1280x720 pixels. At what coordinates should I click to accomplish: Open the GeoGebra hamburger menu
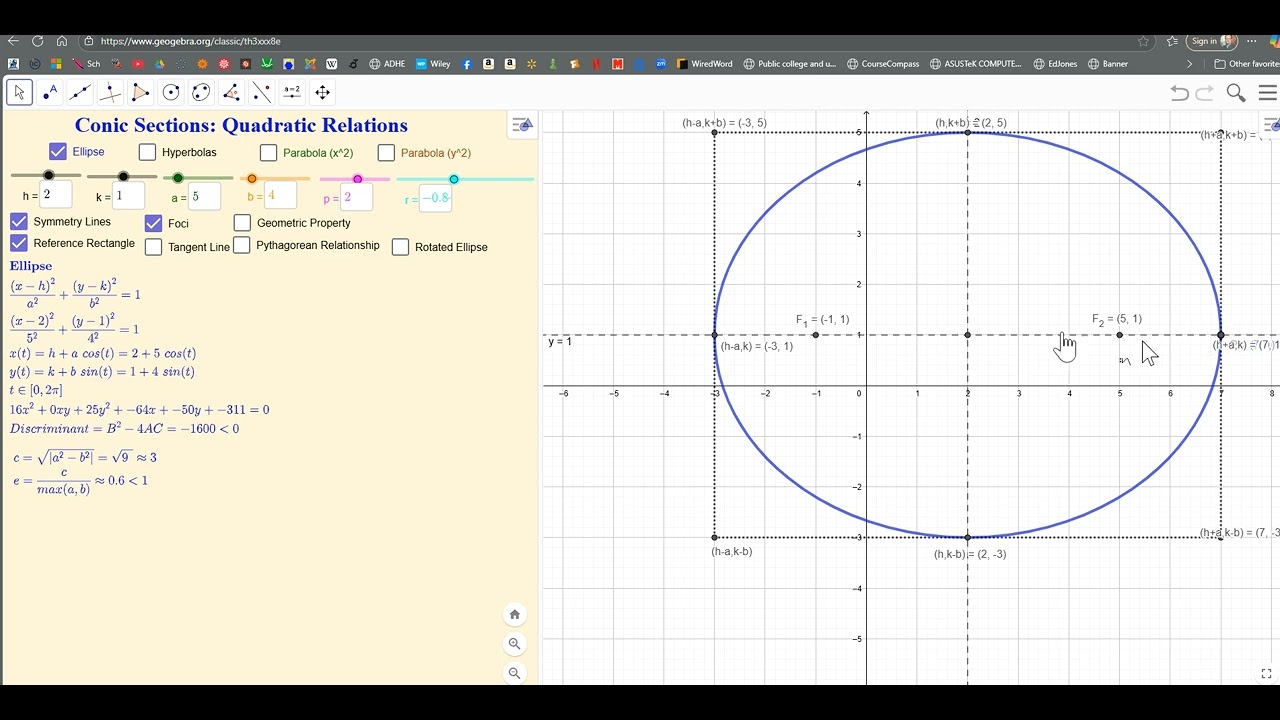[1268, 93]
